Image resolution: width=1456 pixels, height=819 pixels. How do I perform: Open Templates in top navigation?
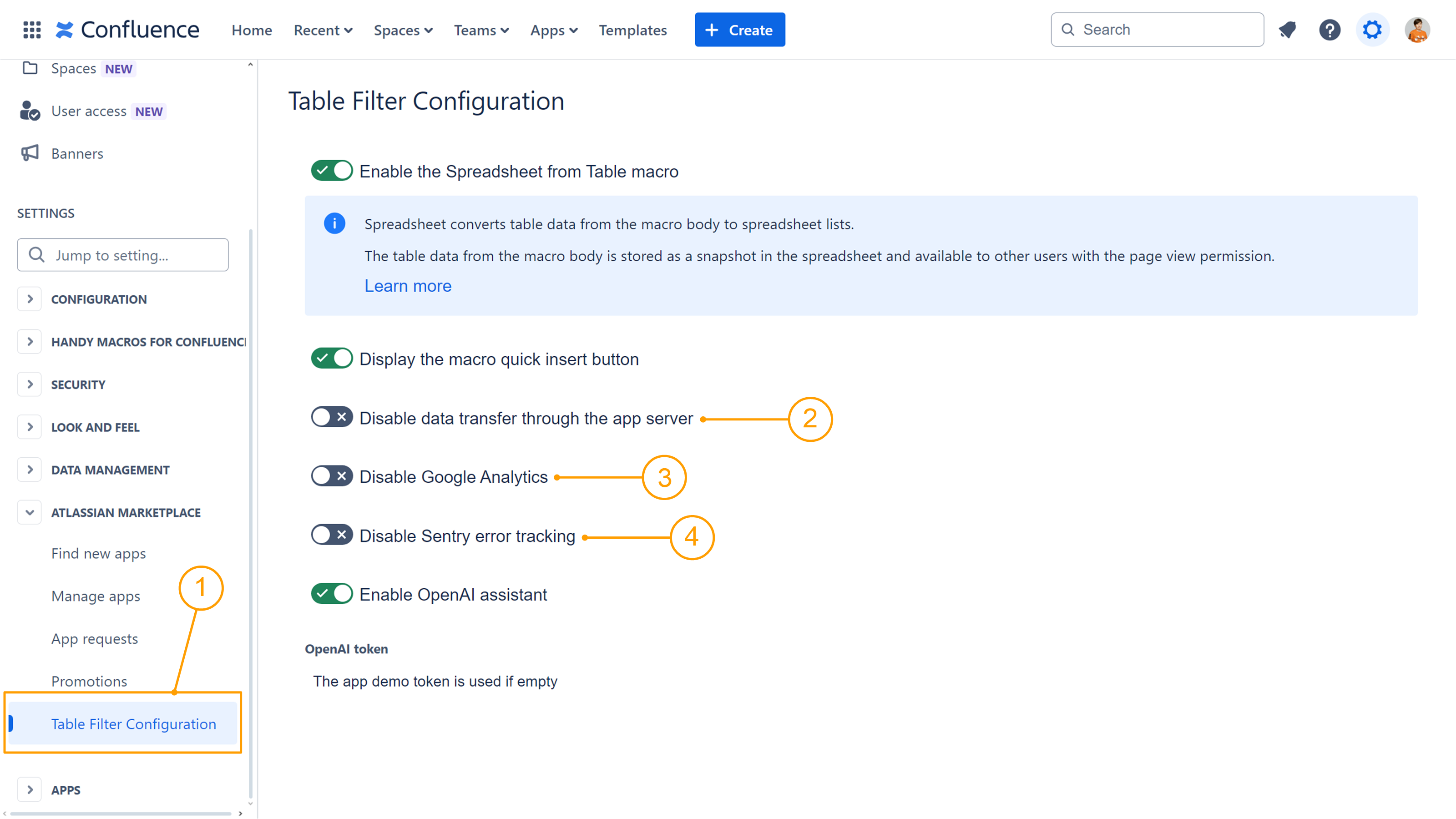click(x=632, y=30)
